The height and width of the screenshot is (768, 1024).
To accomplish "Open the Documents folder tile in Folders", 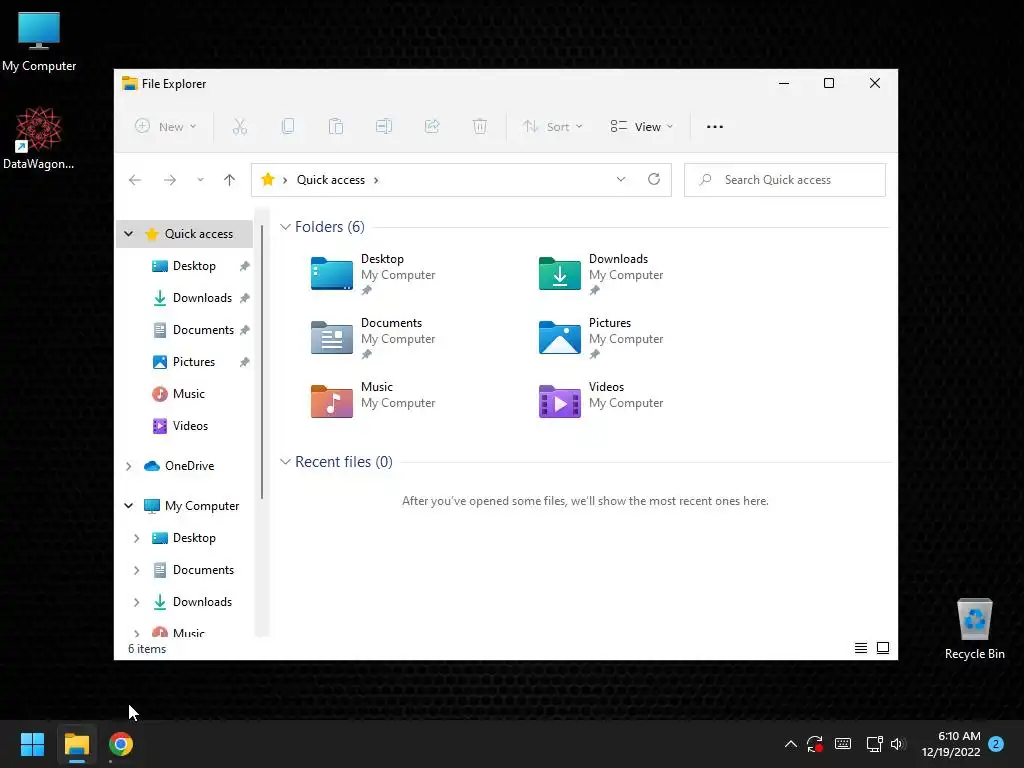I will point(373,338).
